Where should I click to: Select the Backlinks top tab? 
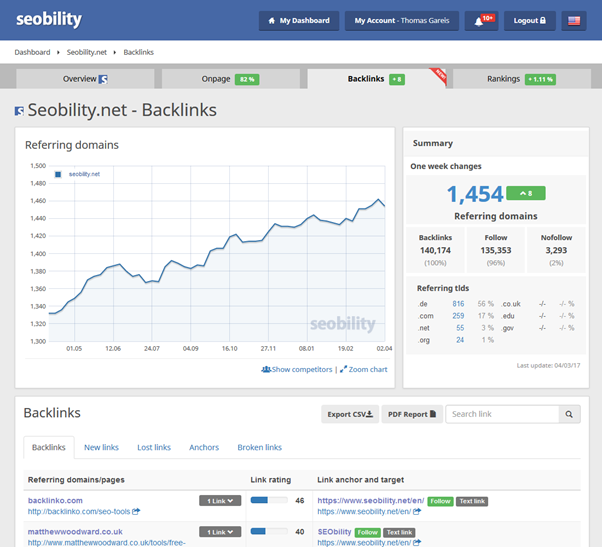click(x=376, y=79)
